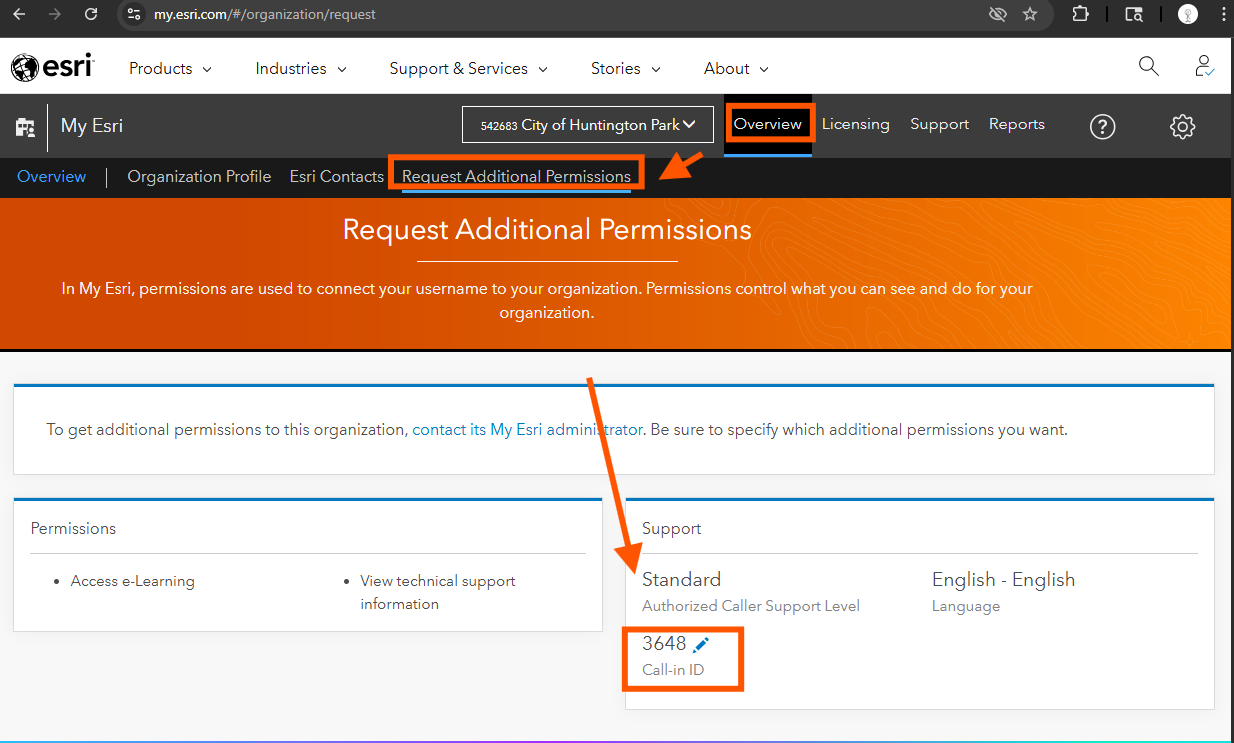The height and width of the screenshot is (743, 1234).
Task: Expand the Support & Services menu
Action: (x=469, y=68)
